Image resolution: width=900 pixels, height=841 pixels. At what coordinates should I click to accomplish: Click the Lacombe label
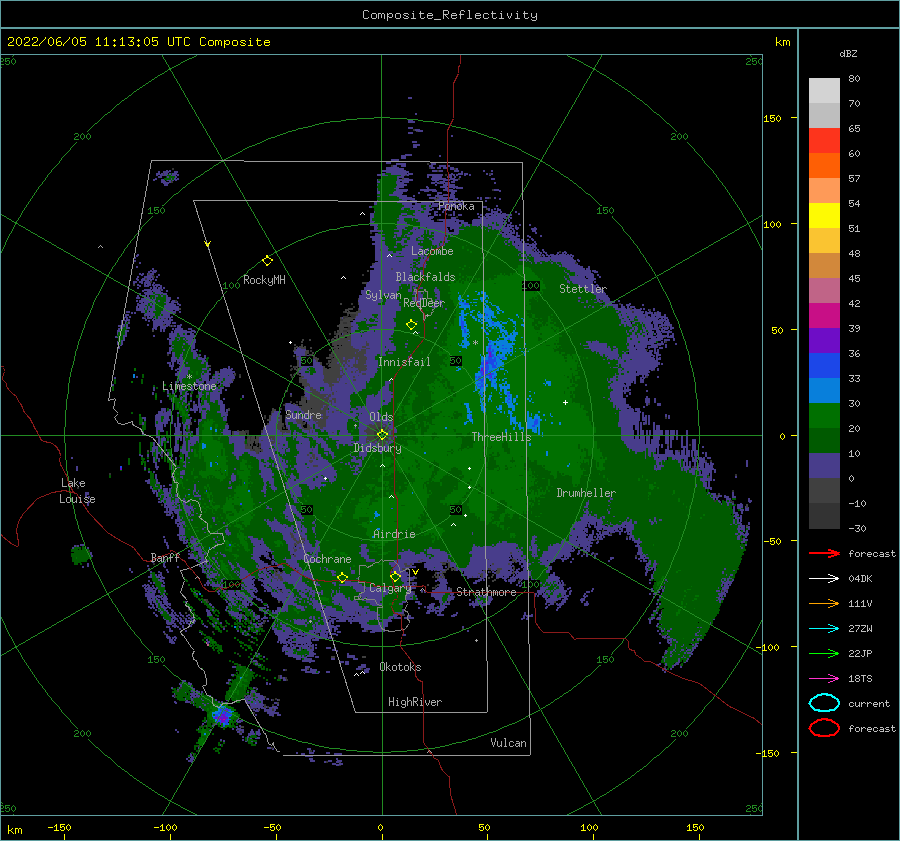432,251
